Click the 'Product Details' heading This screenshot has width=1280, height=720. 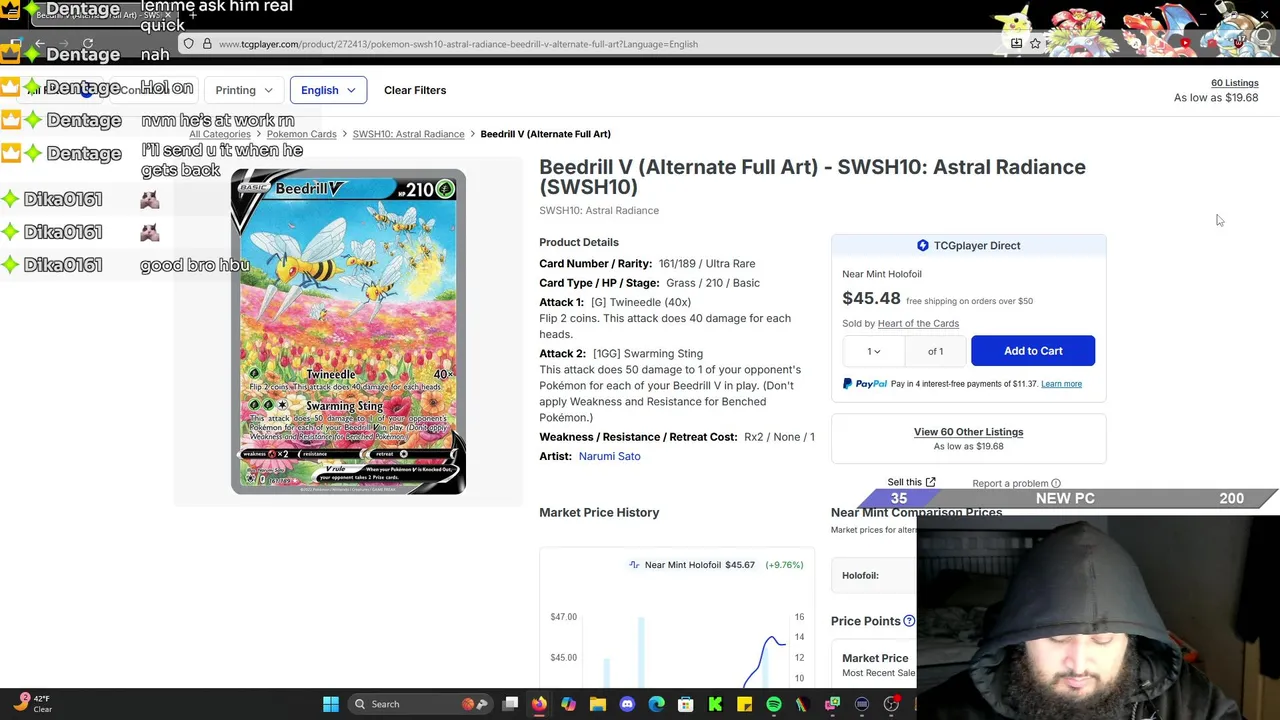(579, 242)
